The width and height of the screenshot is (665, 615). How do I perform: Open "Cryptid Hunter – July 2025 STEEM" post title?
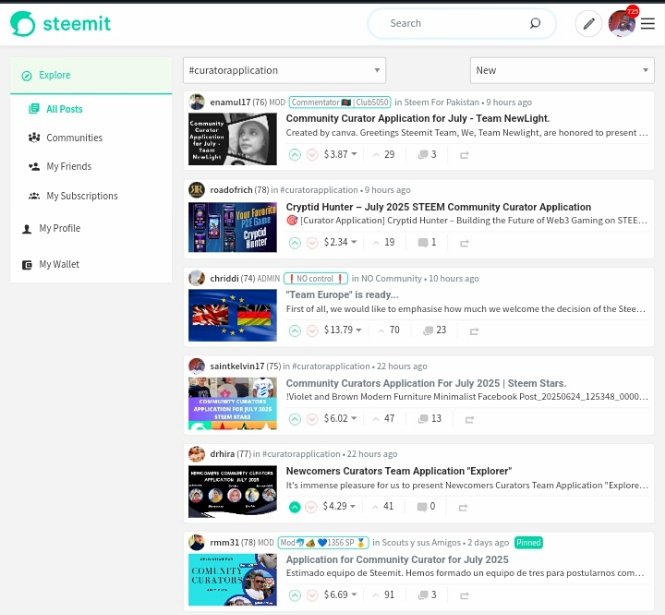pyautogui.click(x=439, y=207)
